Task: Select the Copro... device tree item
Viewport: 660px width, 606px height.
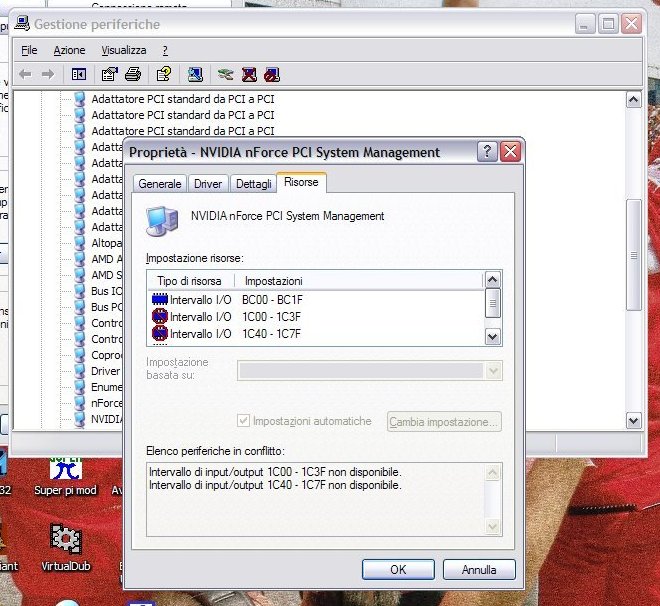Action: coord(107,355)
